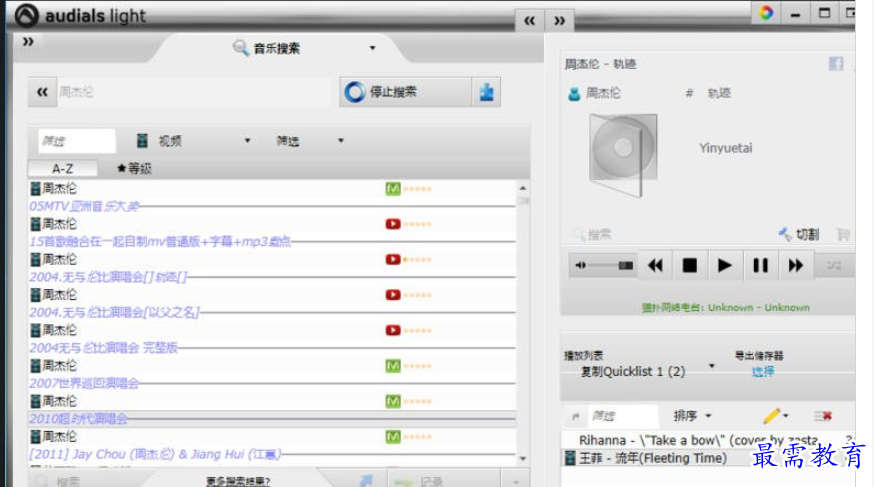Viewport: 874px width, 487px height.
Task: Click the delete playlist entries red X icon
Action: pos(823,416)
